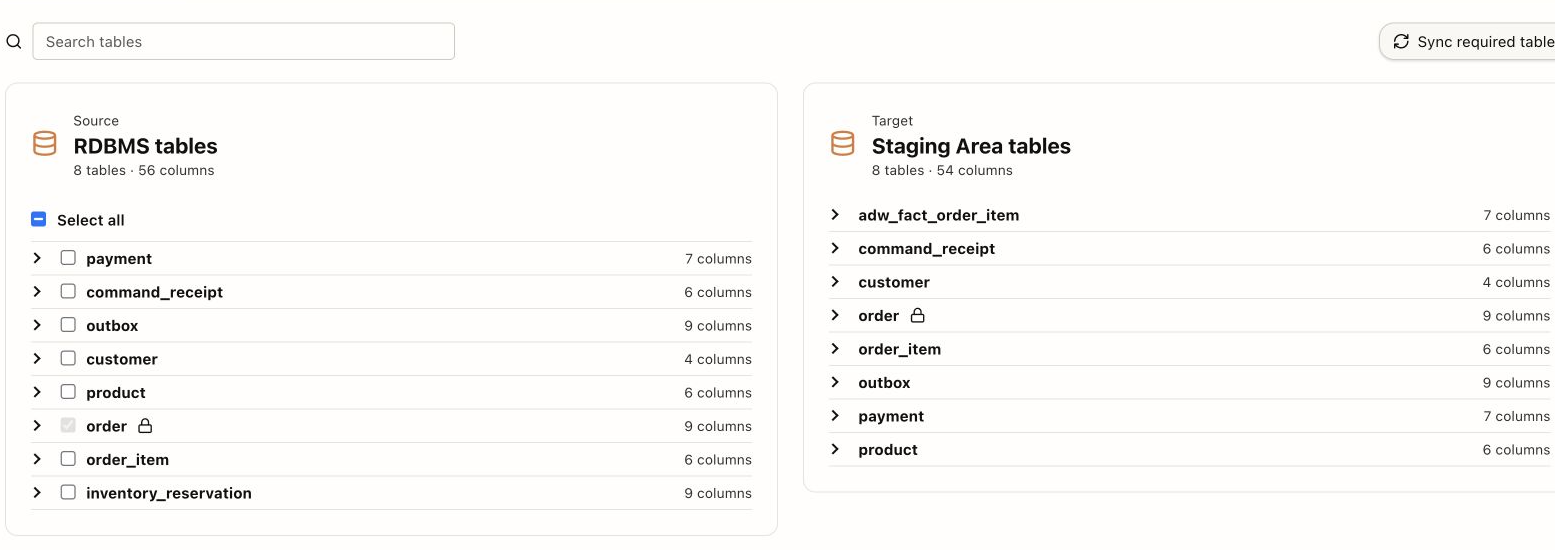Check the source product table checkbox
This screenshot has width=1555, height=550.
68,392
